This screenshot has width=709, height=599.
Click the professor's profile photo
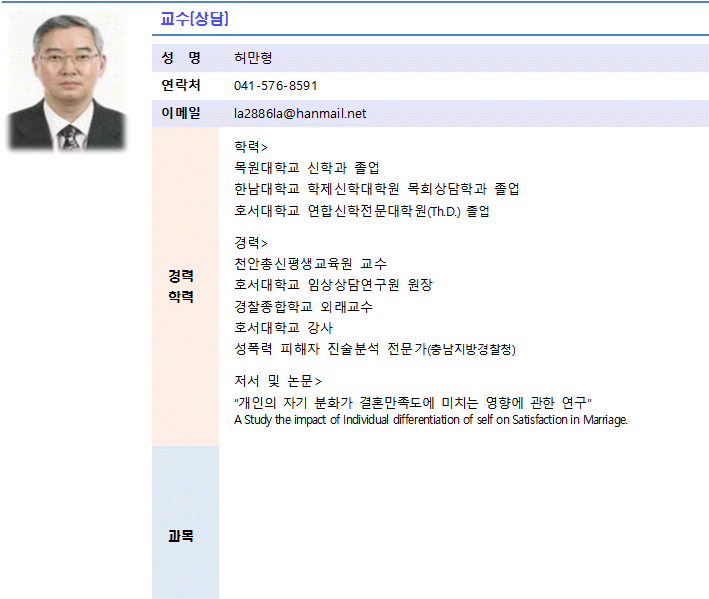[67, 82]
